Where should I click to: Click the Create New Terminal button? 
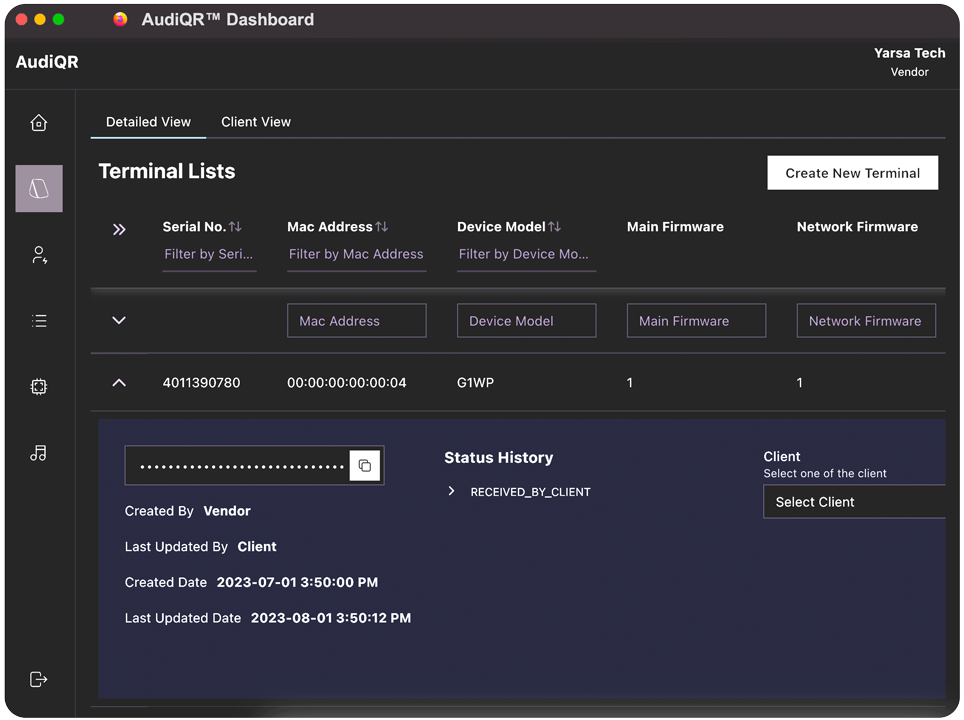852,172
